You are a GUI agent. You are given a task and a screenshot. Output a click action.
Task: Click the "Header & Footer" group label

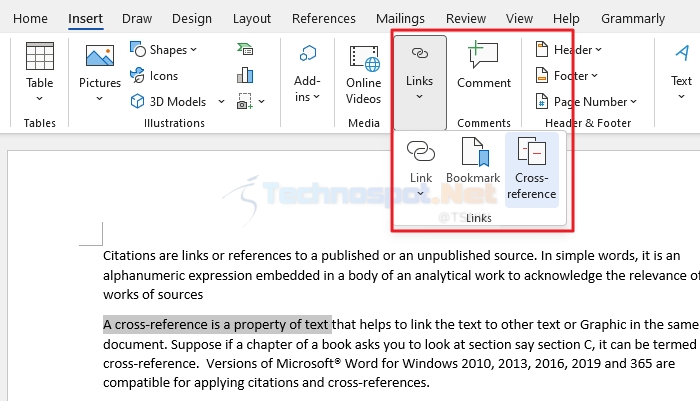(x=588, y=123)
